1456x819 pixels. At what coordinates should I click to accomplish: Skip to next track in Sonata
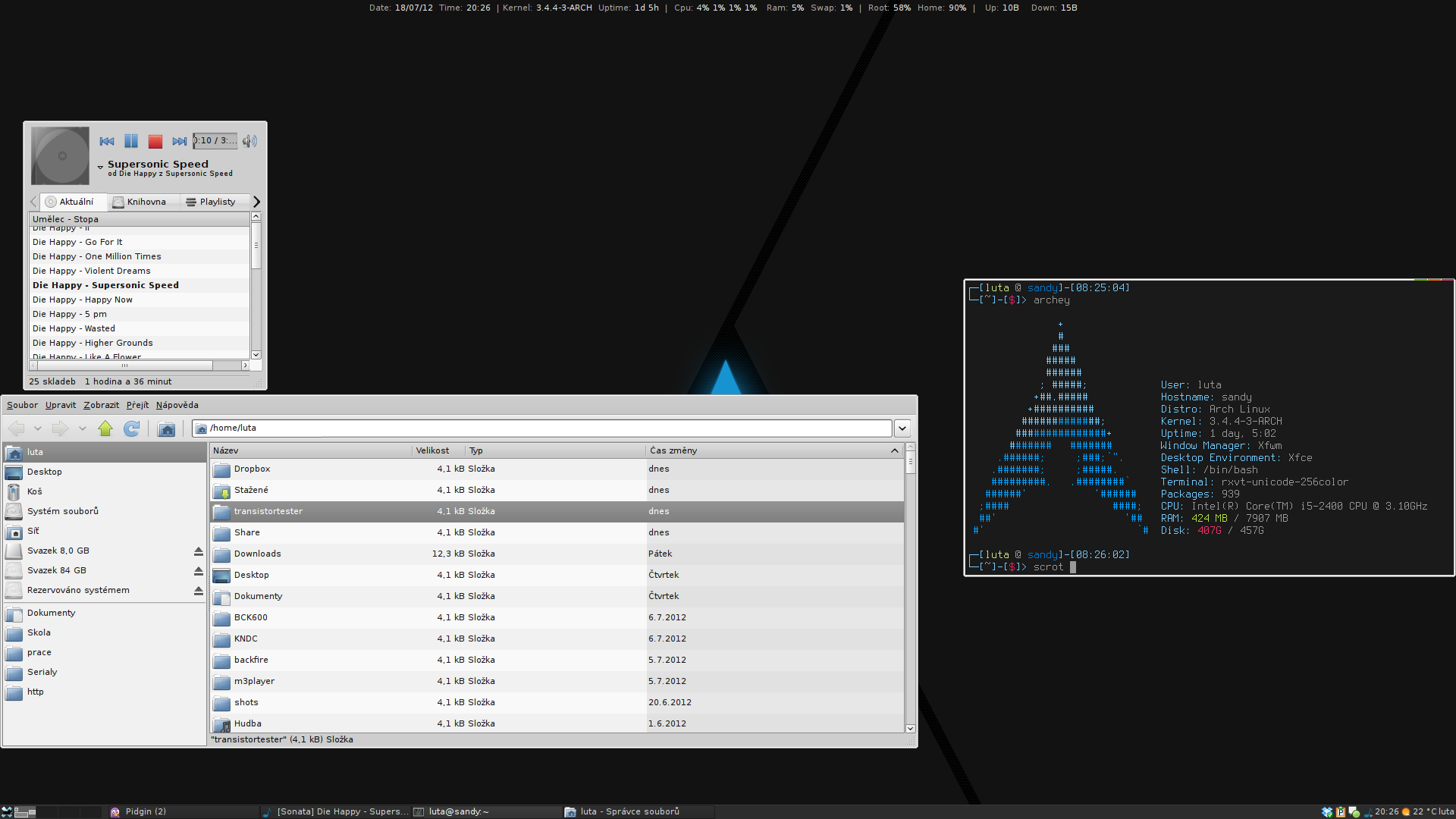tap(180, 141)
